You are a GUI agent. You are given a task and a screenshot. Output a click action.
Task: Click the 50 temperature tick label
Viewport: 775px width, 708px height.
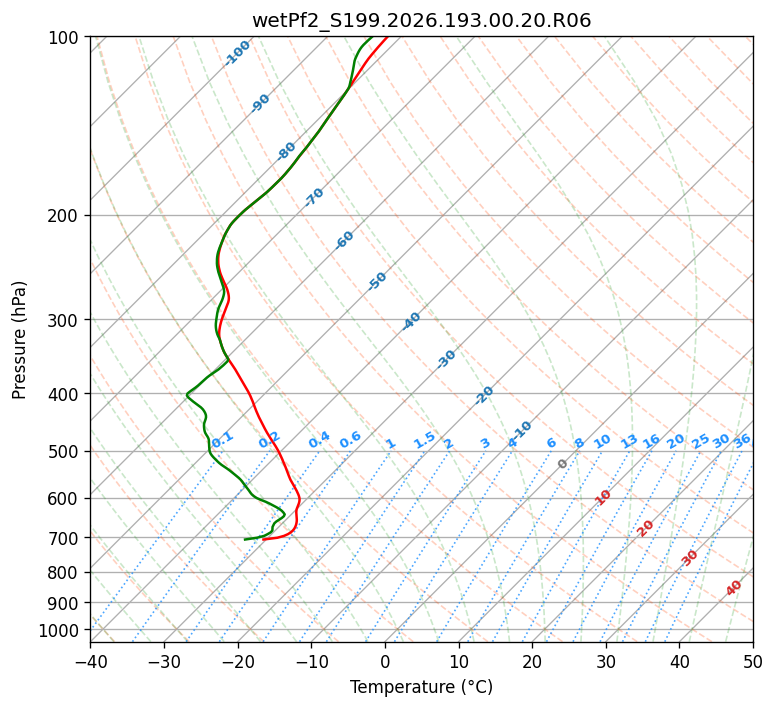coord(753,662)
